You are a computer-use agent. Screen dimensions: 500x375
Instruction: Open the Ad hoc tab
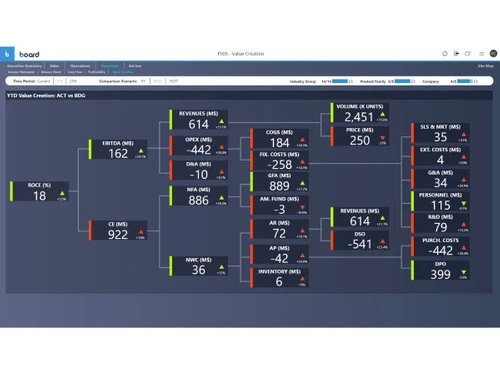[135, 66]
